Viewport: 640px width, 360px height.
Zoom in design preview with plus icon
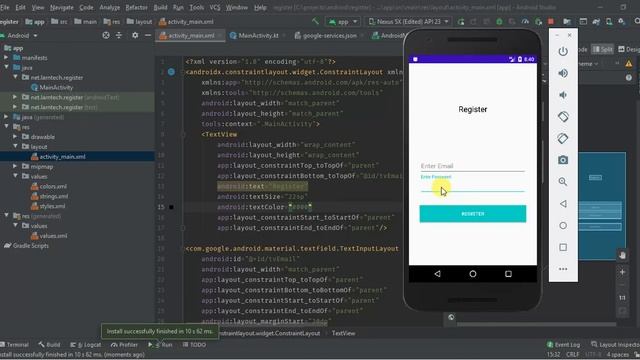click(x=622, y=272)
